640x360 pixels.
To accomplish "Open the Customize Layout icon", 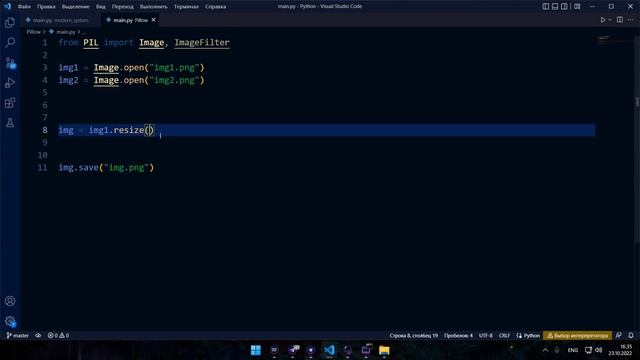I will [x=577, y=7].
